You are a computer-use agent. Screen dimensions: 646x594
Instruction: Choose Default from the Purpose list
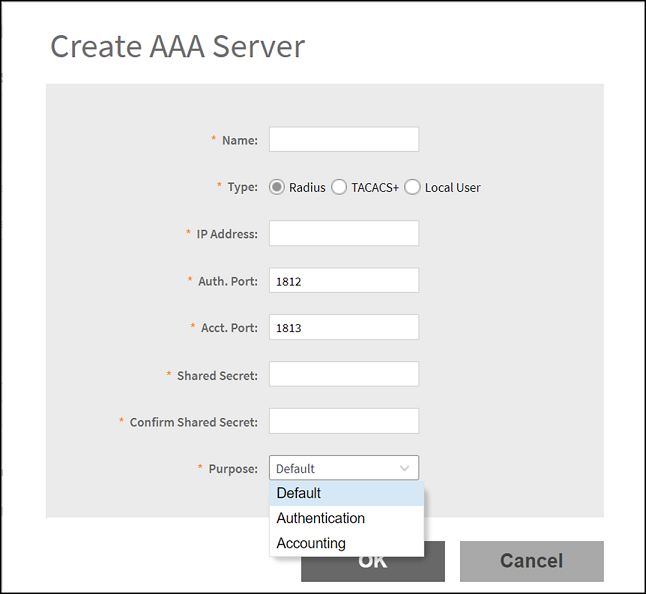coord(346,493)
